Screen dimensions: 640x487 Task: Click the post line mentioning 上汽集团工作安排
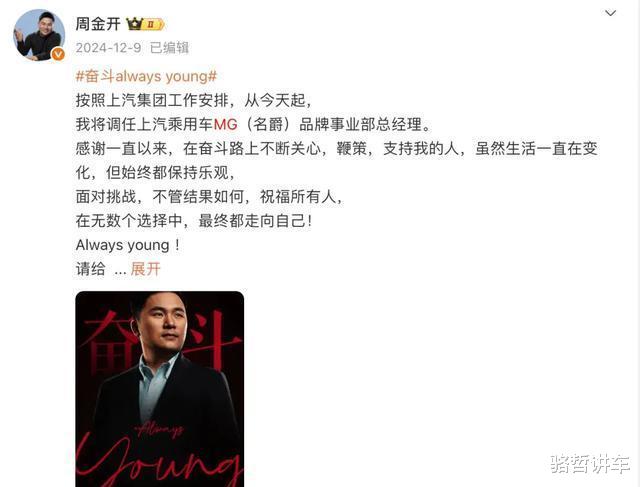point(194,100)
